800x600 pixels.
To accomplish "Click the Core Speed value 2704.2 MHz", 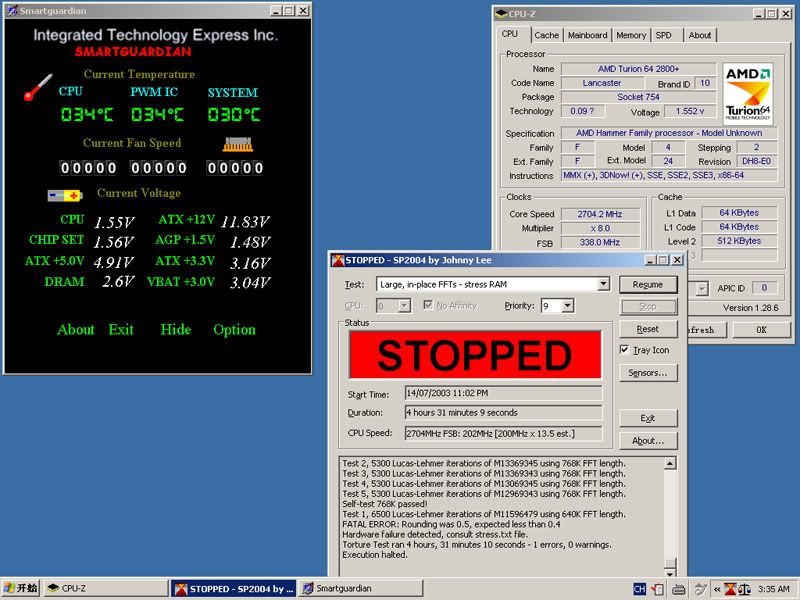I will (600, 214).
